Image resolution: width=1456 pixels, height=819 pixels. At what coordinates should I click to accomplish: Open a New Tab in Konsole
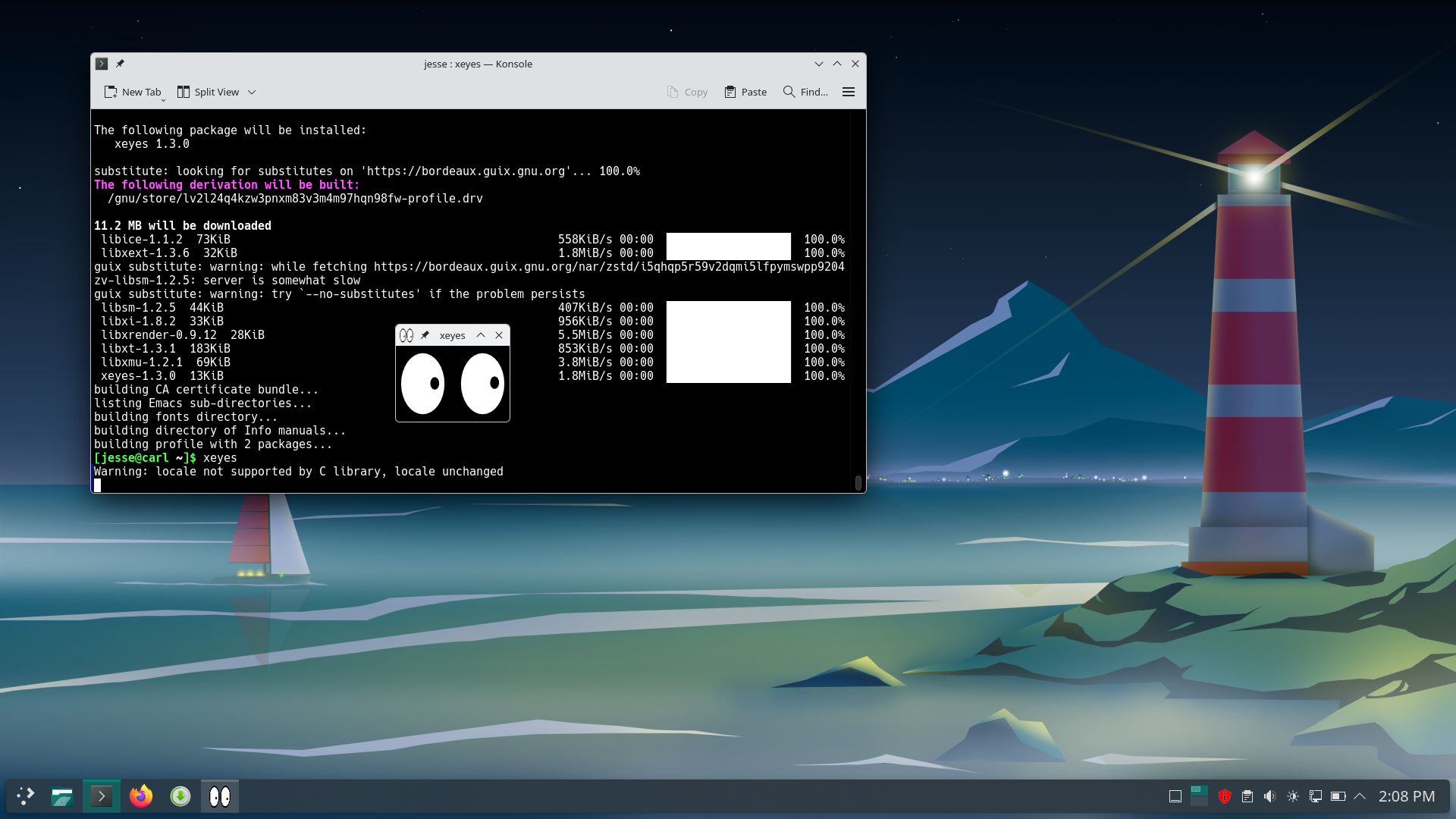[x=133, y=92]
